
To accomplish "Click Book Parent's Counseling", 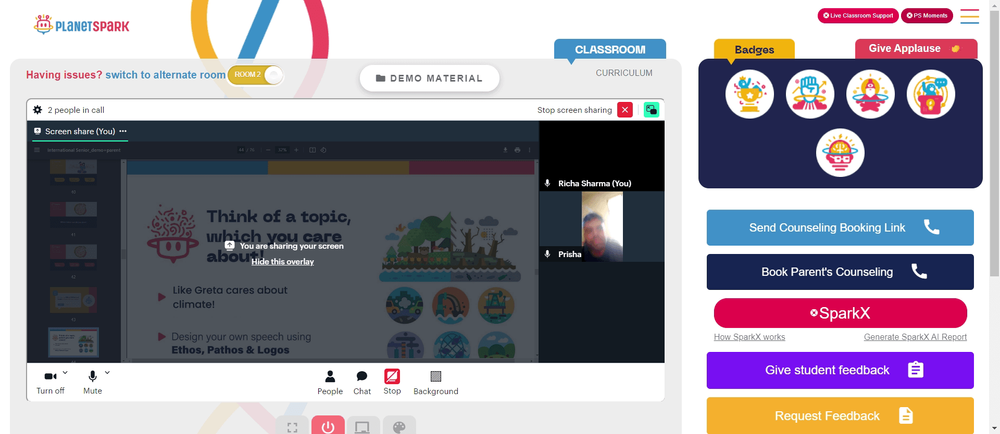I will pos(840,272).
